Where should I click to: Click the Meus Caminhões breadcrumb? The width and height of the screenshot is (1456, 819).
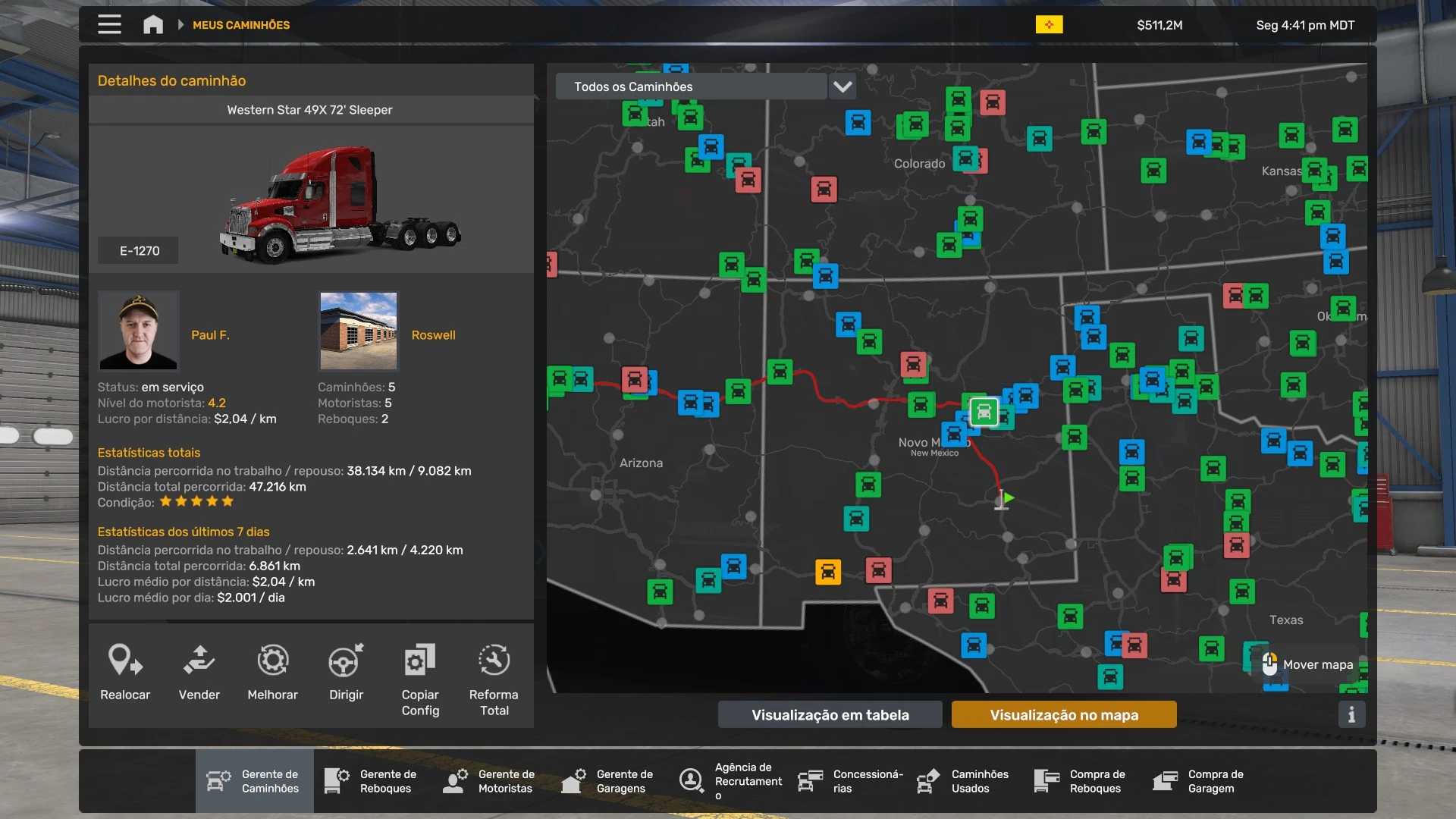(241, 25)
